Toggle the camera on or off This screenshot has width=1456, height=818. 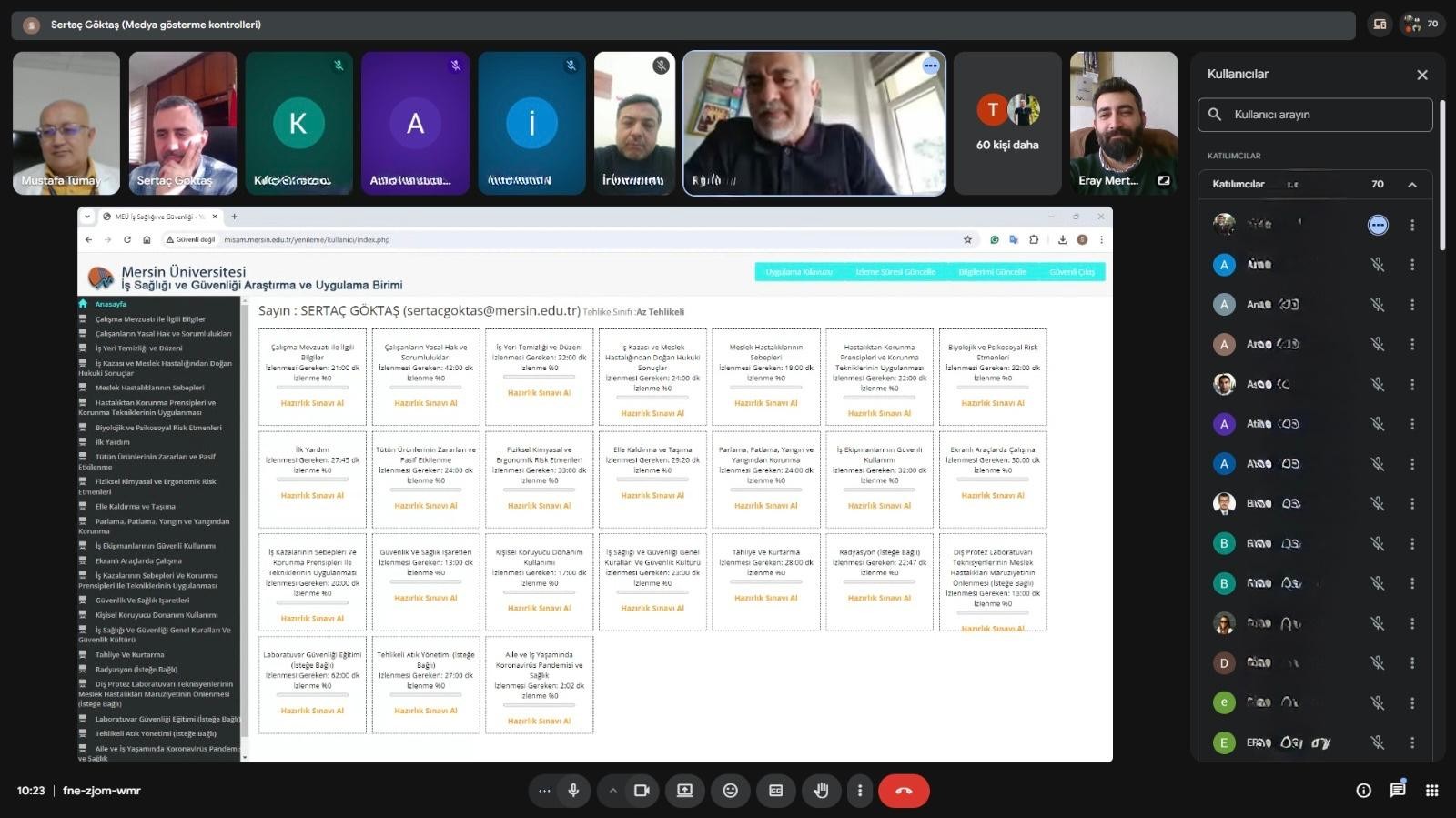pos(642,791)
